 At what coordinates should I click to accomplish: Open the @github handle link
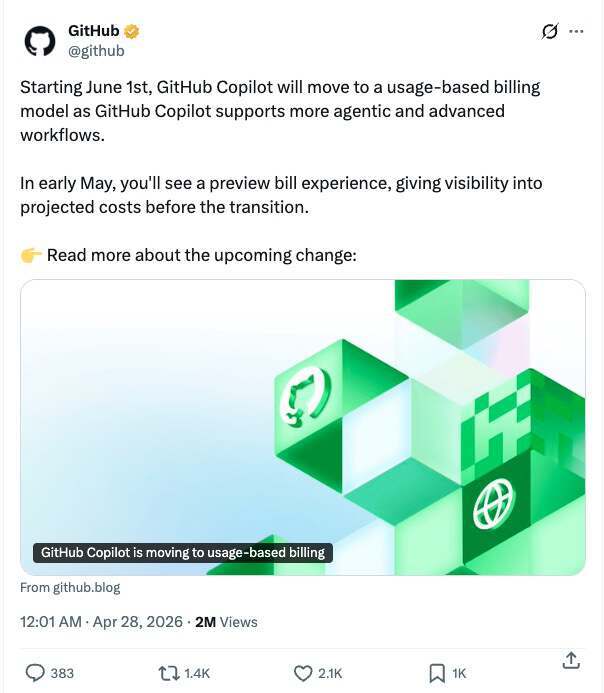[95, 51]
